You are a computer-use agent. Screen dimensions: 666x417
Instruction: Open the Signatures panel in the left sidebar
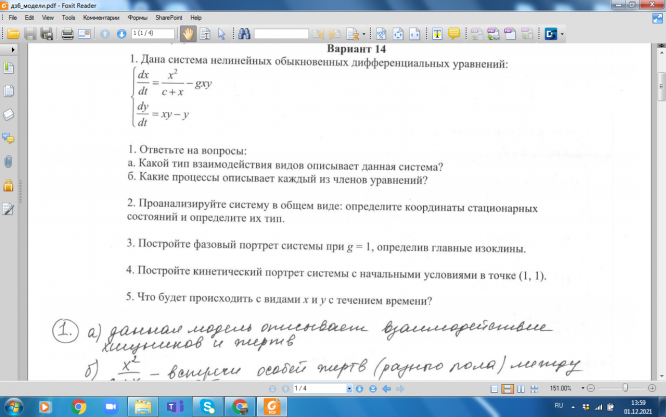click(8, 209)
